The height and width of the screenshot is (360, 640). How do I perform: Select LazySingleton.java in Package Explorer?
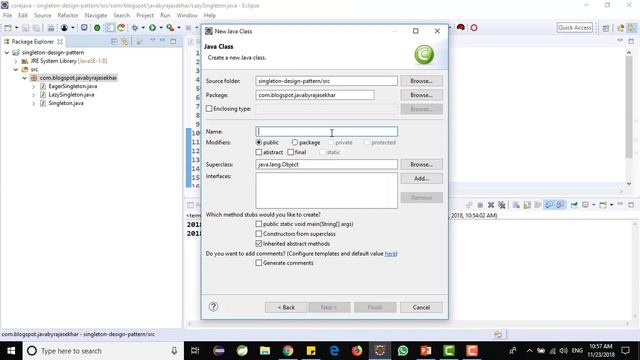pyautogui.click(x=71, y=95)
